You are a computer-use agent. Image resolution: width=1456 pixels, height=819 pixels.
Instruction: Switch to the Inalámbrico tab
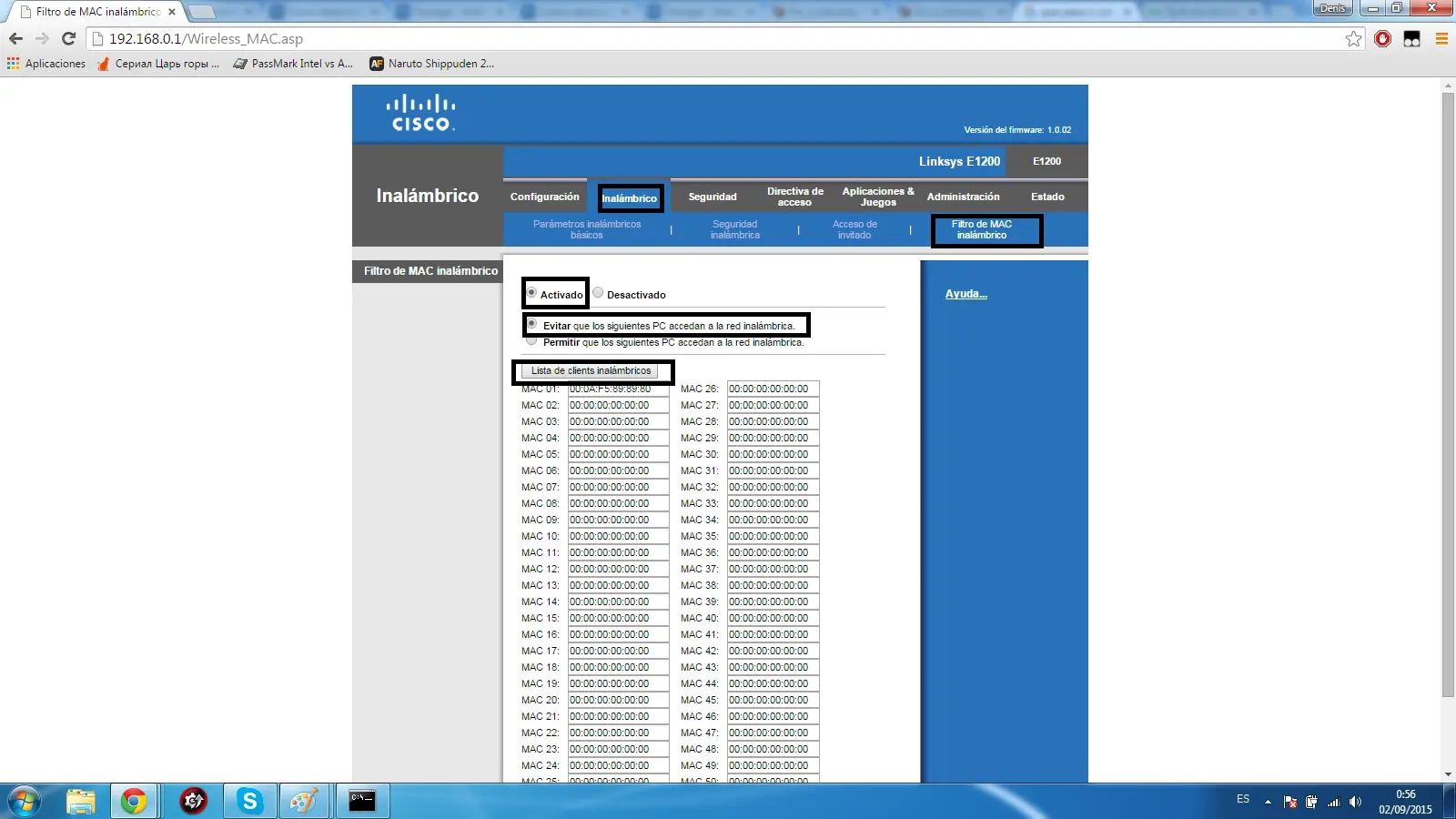(x=630, y=198)
